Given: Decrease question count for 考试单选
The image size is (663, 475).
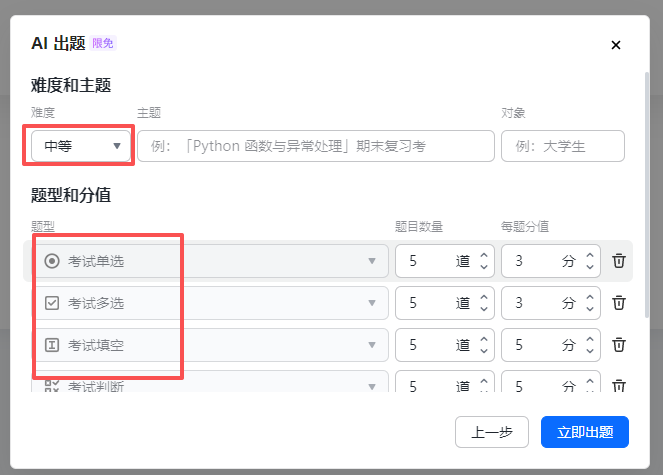Looking at the screenshot, I should click(x=484, y=266).
